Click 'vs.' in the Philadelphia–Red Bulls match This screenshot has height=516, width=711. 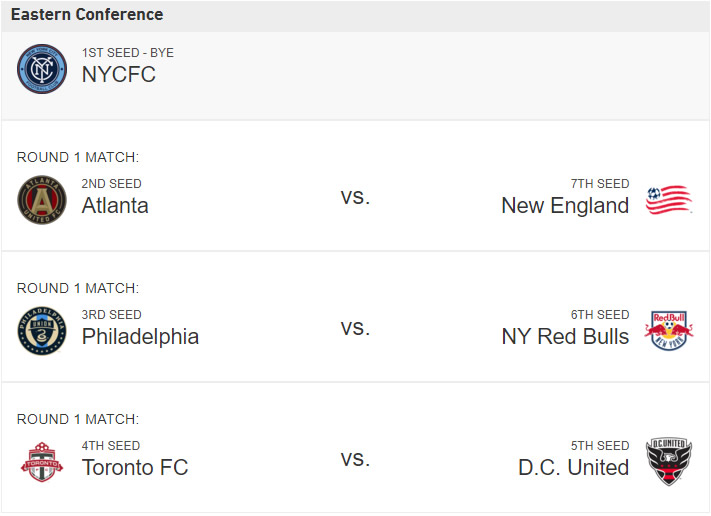(355, 328)
